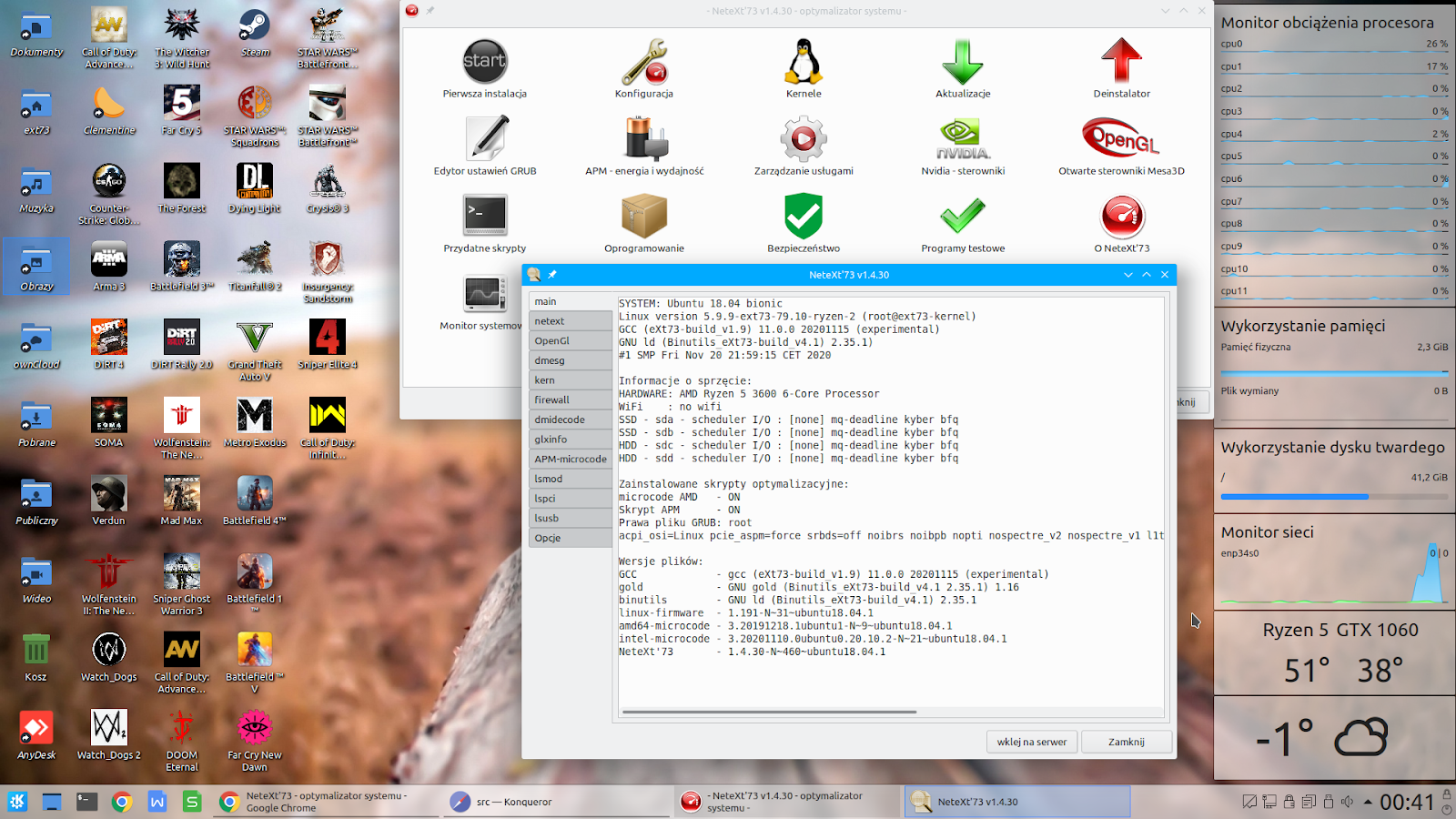Image resolution: width=1456 pixels, height=819 pixels.
Task: Click the taskbar clock 00:41
Action: click(1407, 802)
